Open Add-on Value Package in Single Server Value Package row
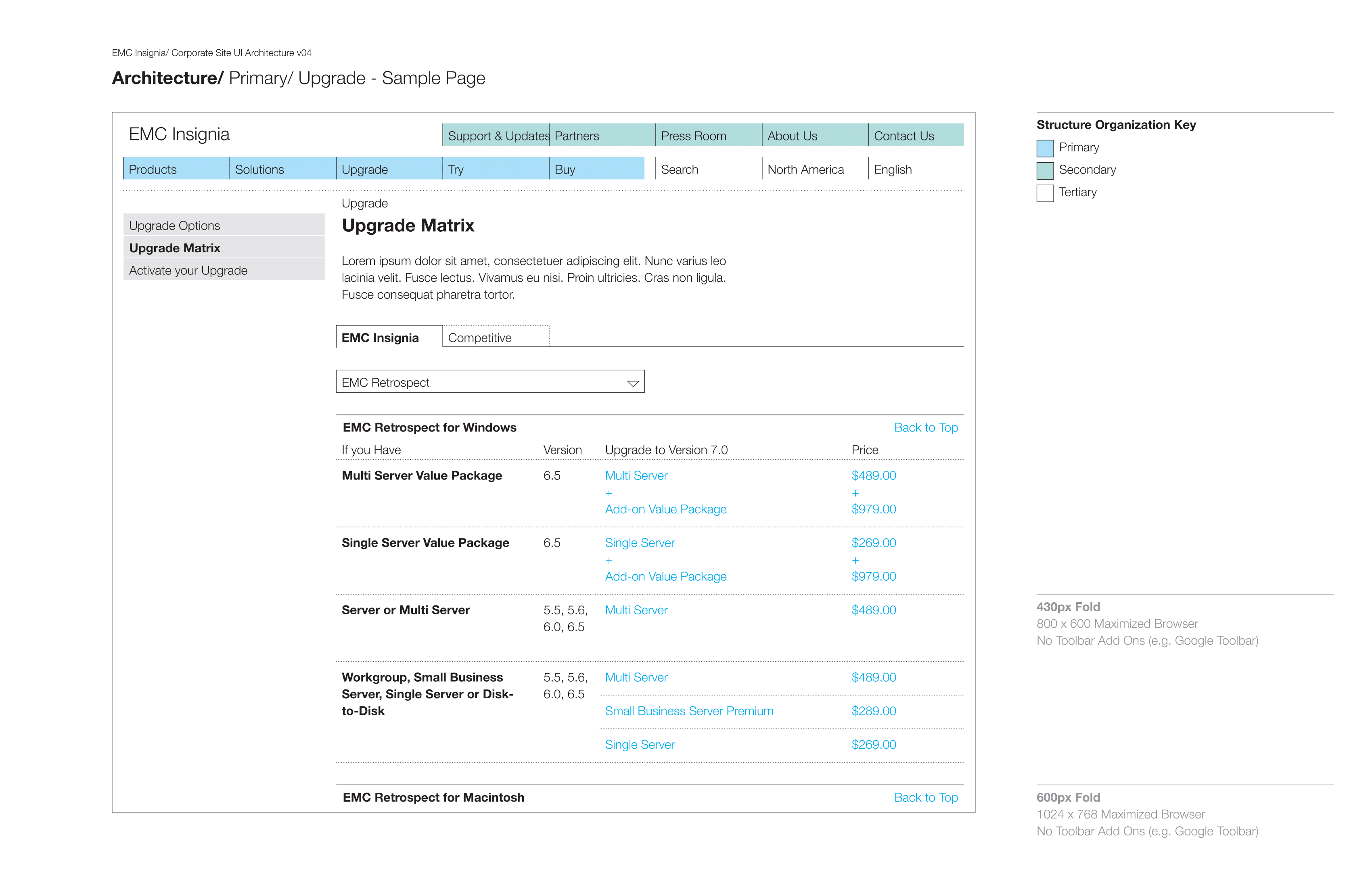This screenshot has height=888, width=1372. tap(666, 577)
